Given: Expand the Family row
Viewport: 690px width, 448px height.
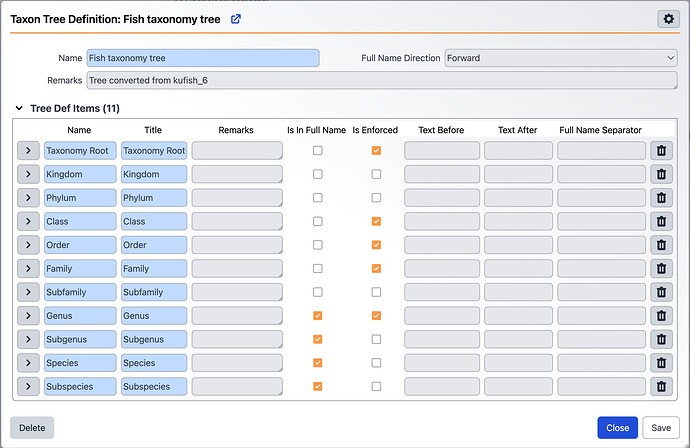Looking at the screenshot, I should (x=28, y=268).
